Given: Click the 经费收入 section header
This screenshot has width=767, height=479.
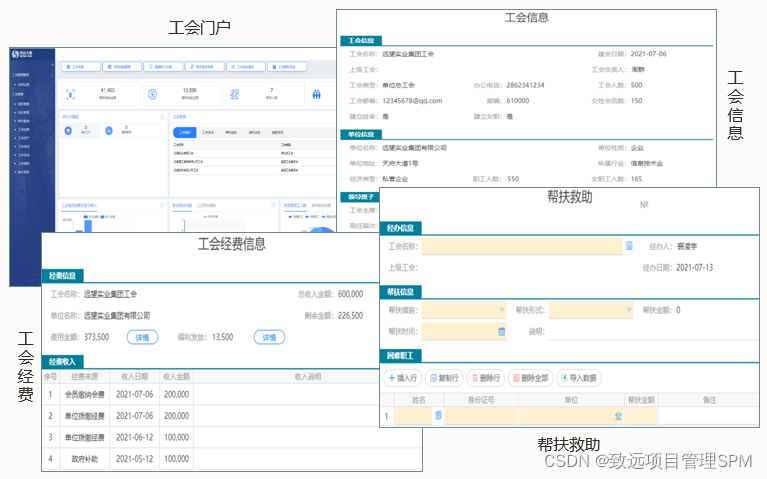Looking at the screenshot, I should coord(63,362).
